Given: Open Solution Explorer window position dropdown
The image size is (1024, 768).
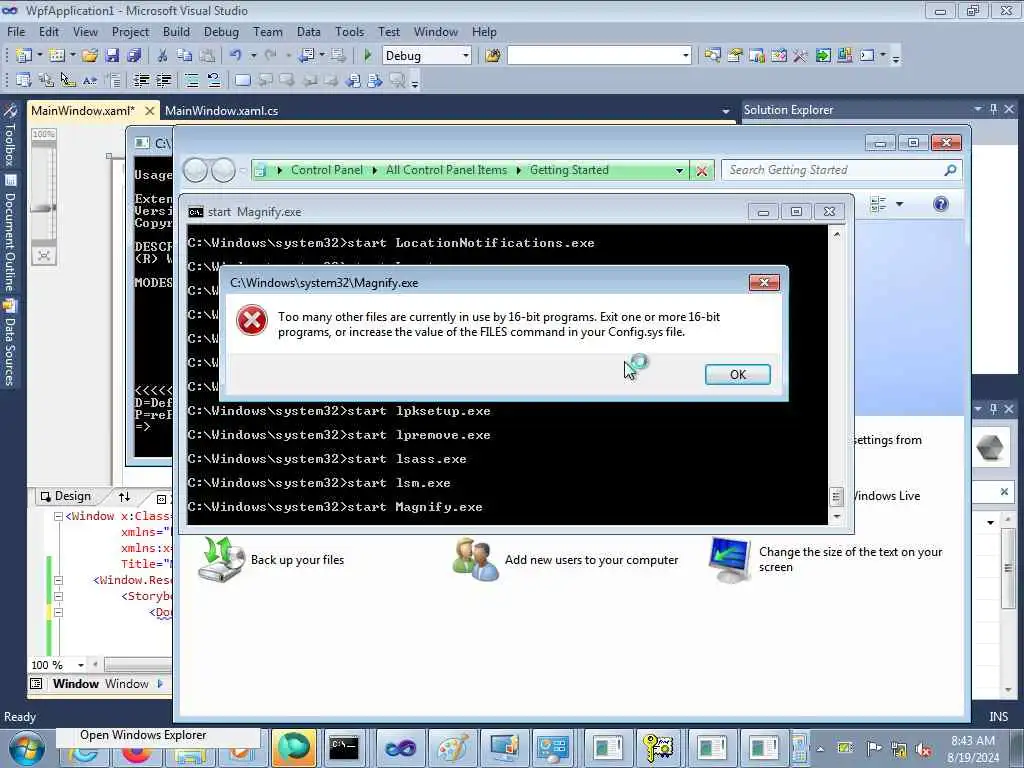Looking at the screenshot, I should click(x=978, y=109).
